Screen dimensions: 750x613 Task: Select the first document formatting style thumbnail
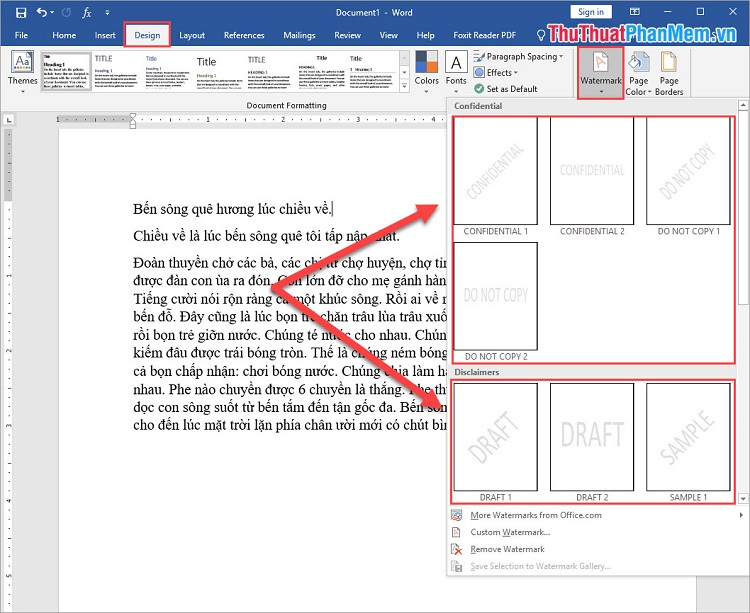66,71
